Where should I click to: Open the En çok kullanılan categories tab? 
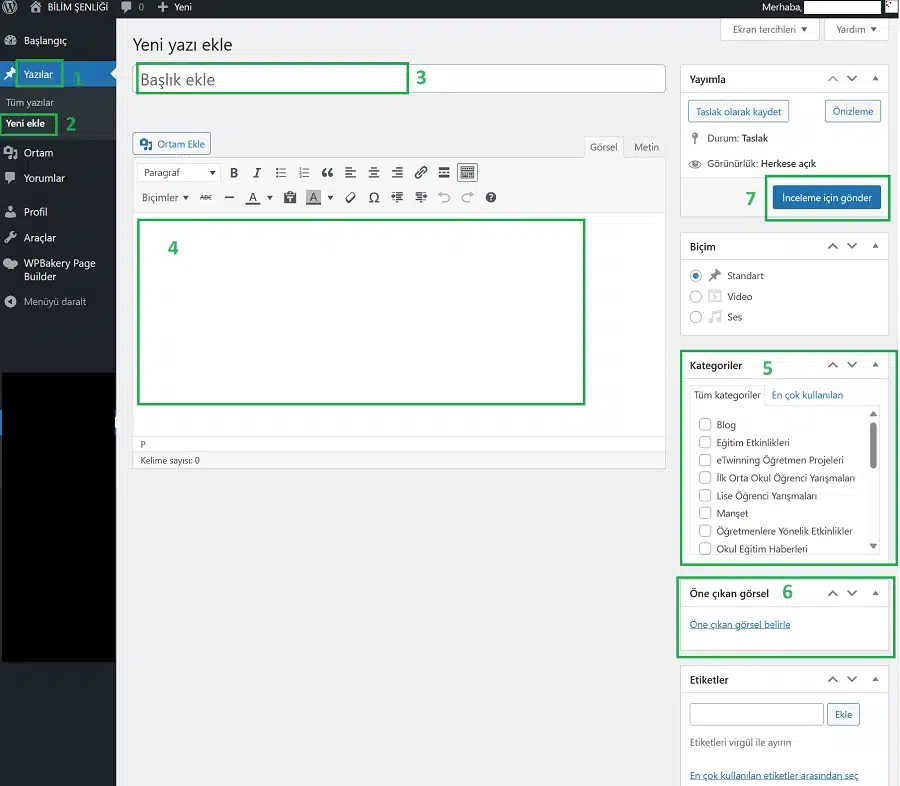coord(807,395)
